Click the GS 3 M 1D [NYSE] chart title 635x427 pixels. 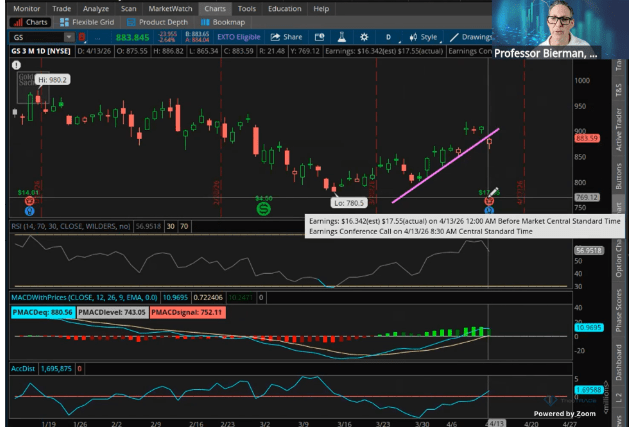point(41,51)
